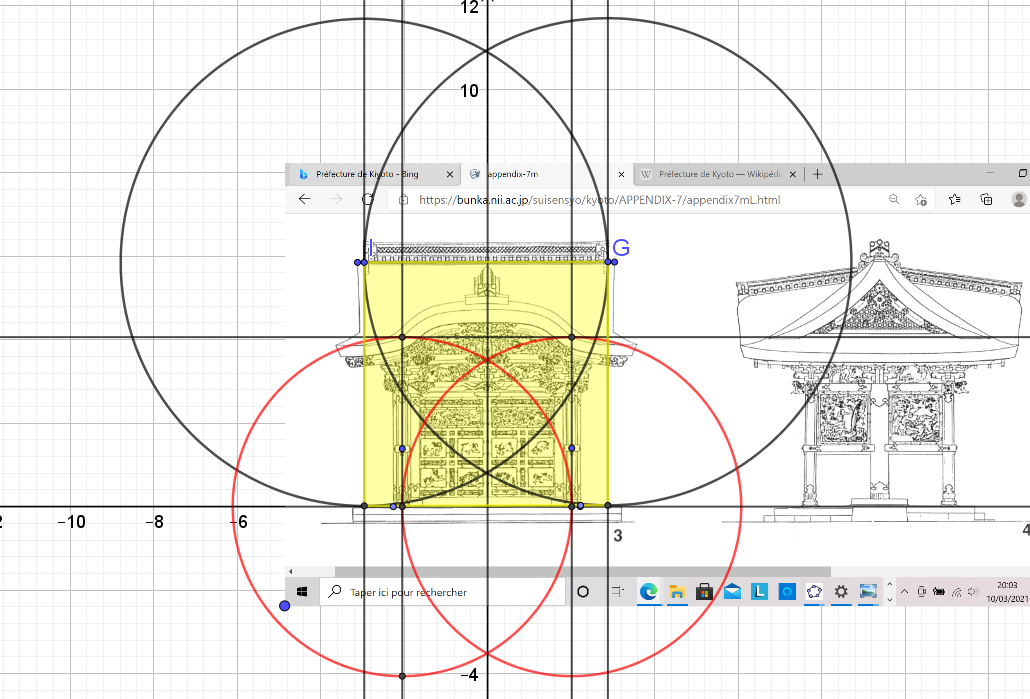Add this page to favorites
The height and width of the screenshot is (699, 1030).
pos(921,199)
